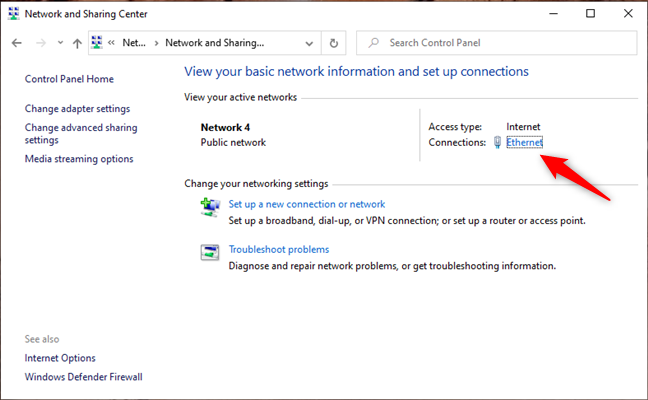648x400 pixels.
Task: Go to Control Panel Home
Action: (69, 79)
